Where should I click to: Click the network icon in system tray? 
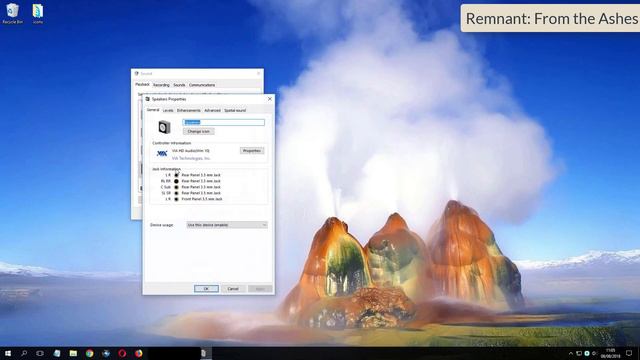tap(579, 353)
